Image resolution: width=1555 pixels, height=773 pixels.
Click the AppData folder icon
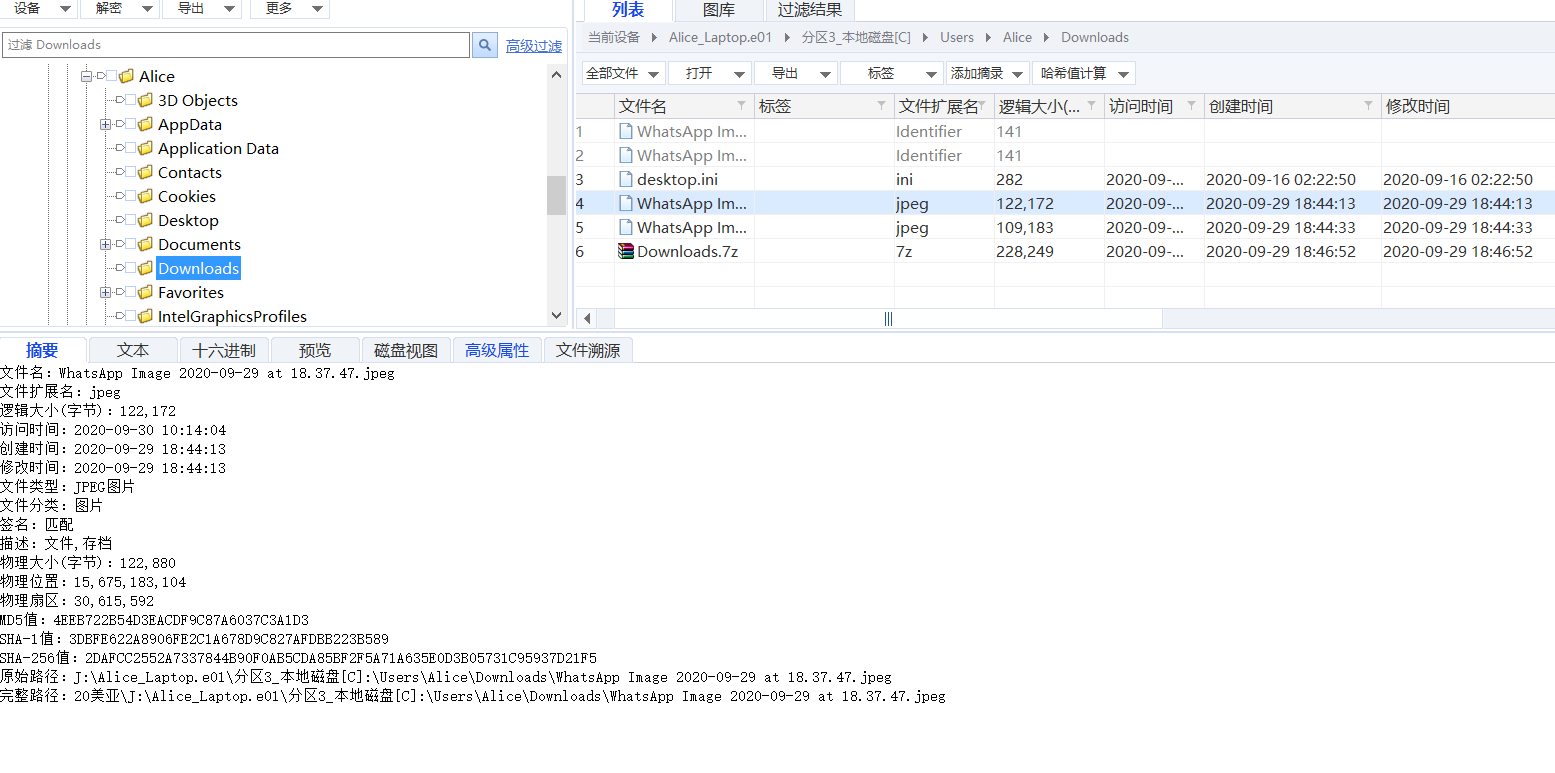(x=145, y=124)
